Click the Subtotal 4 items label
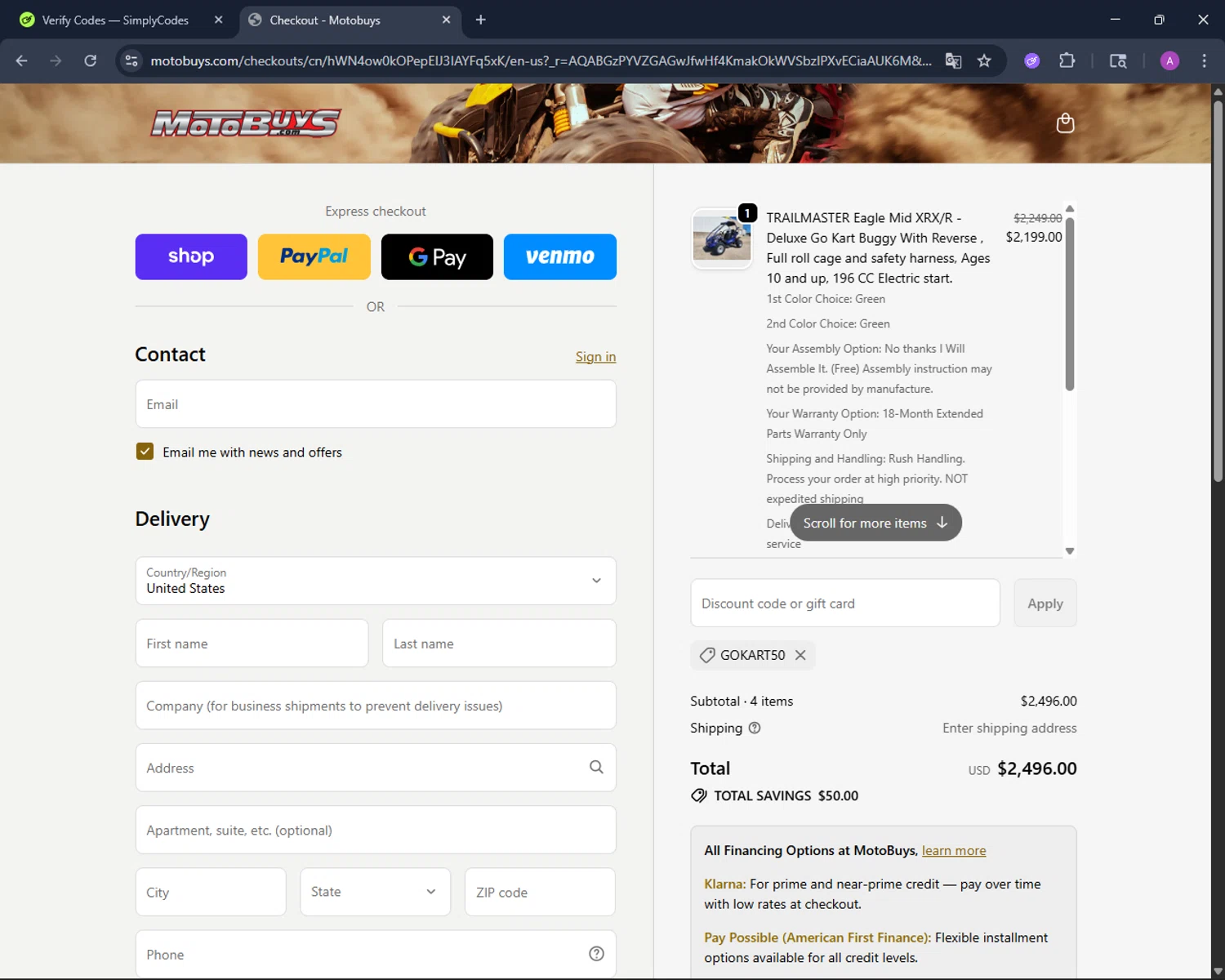Viewport: 1225px width, 980px height. [742, 701]
